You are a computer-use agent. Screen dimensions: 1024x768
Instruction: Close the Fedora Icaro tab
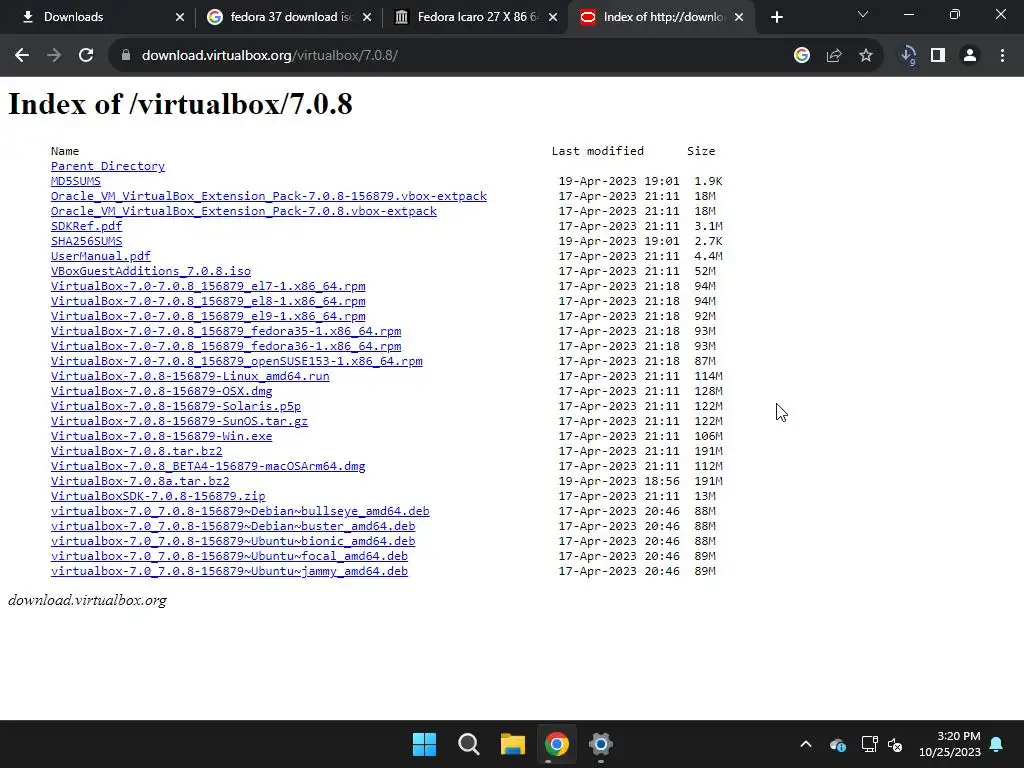(553, 18)
